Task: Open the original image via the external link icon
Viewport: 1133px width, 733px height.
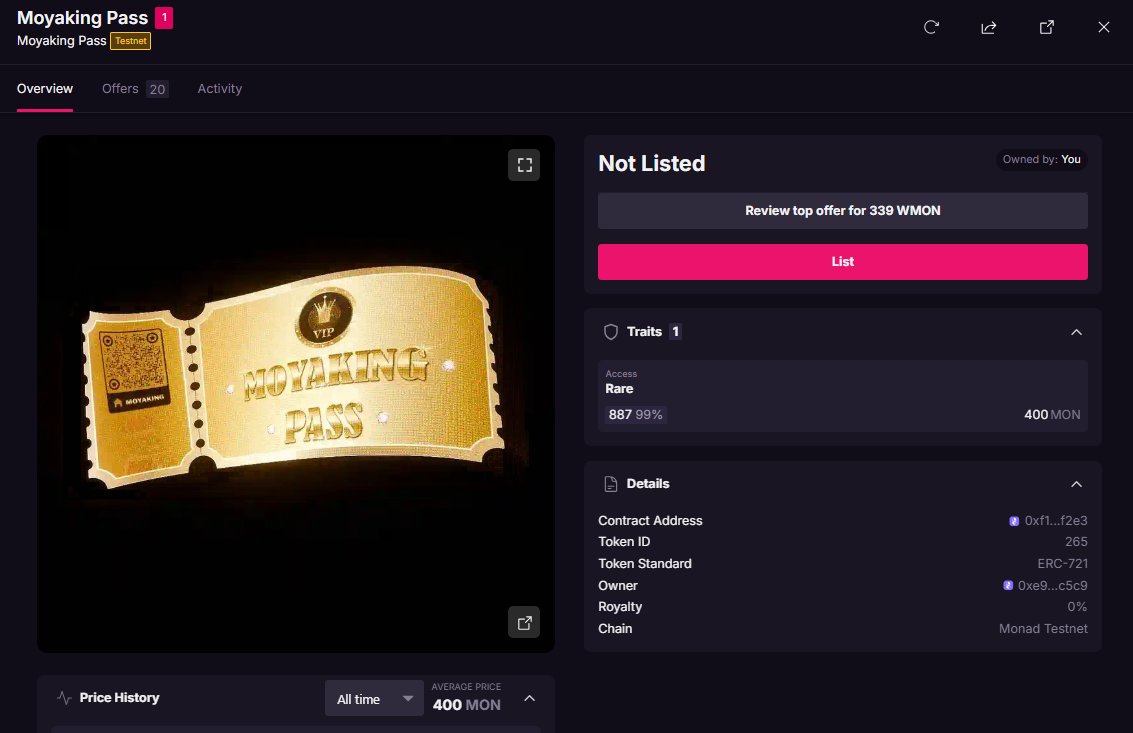Action: click(525, 622)
